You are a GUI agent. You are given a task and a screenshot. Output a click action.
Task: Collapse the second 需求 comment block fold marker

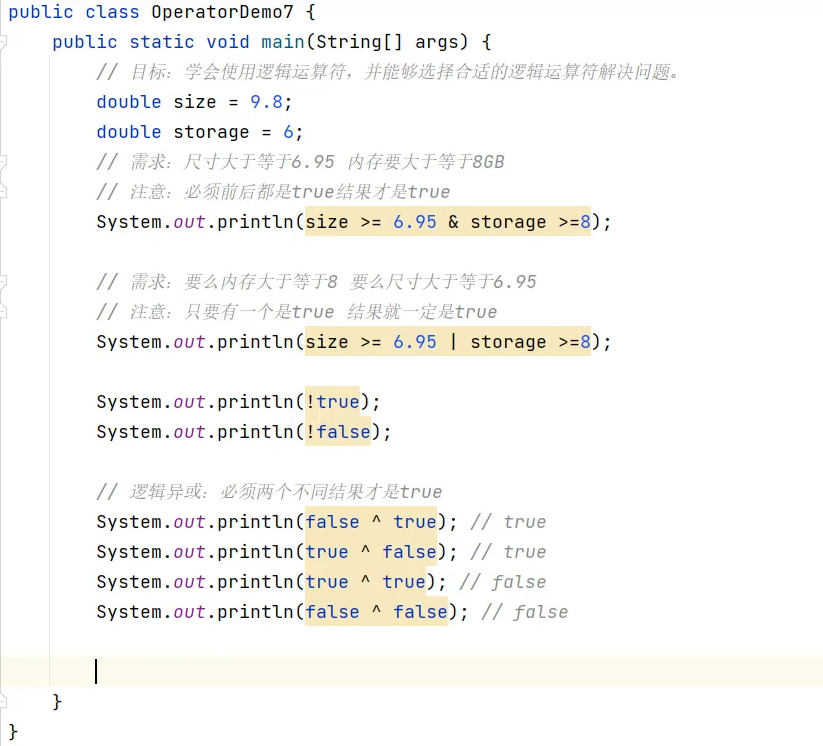tap(3, 282)
